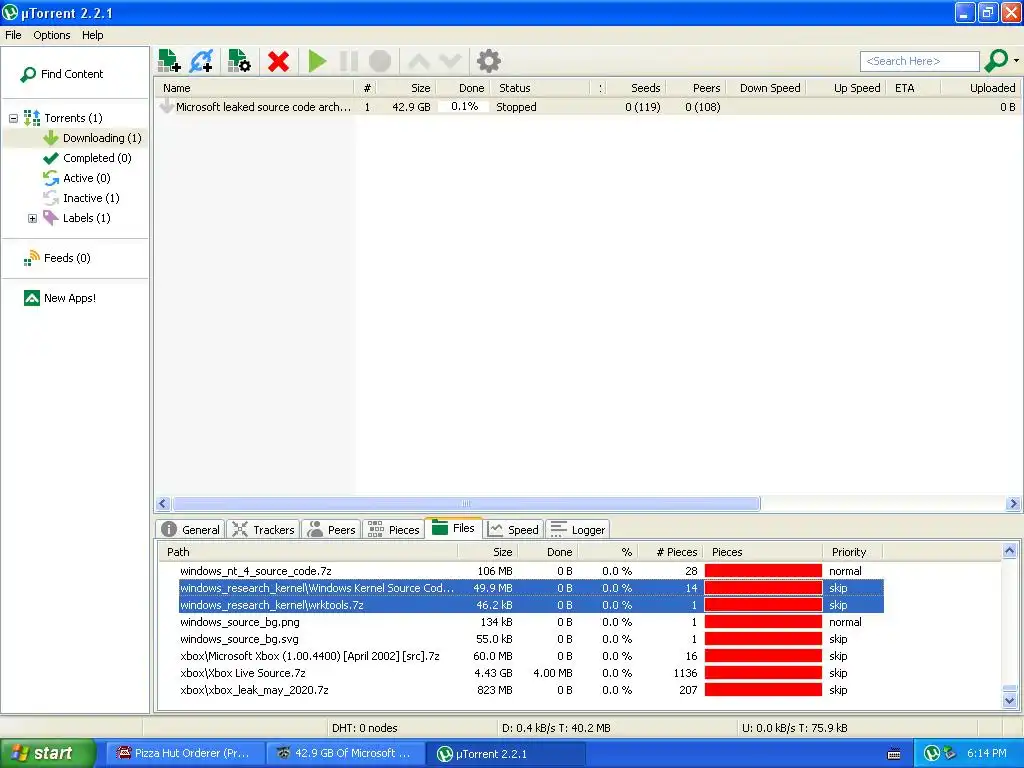Open Preferences via the gear icon
Image resolution: width=1024 pixels, height=768 pixels.
point(488,61)
